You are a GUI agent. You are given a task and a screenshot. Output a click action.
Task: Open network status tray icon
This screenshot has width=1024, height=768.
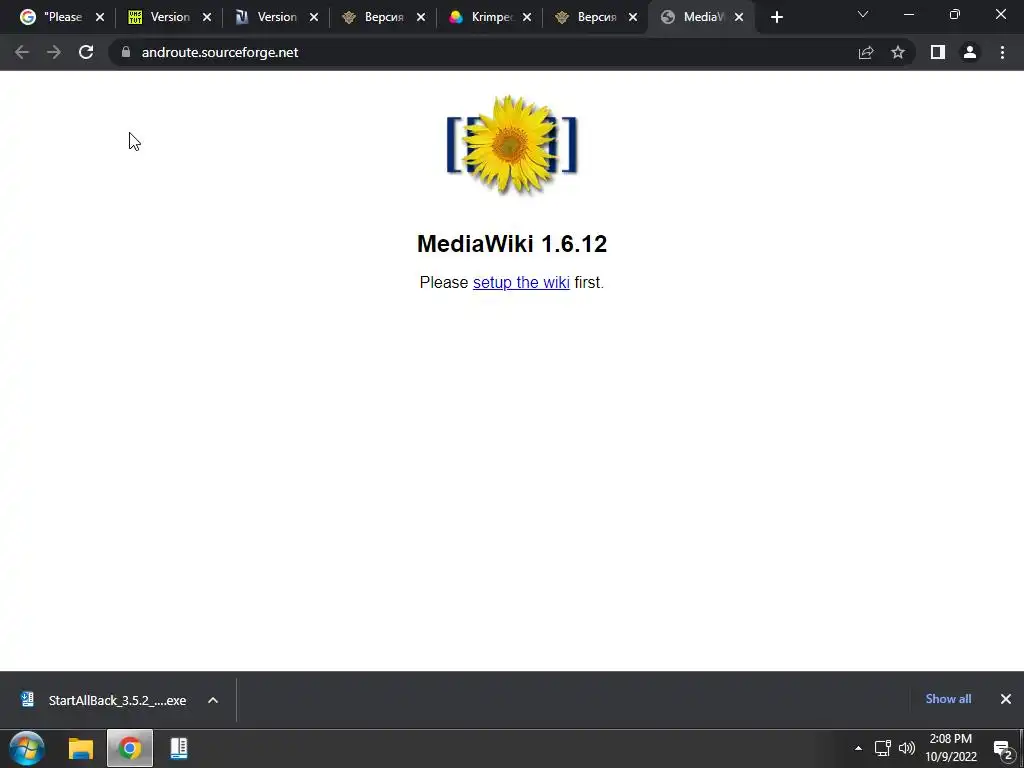pyautogui.click(x=883, y=748)
